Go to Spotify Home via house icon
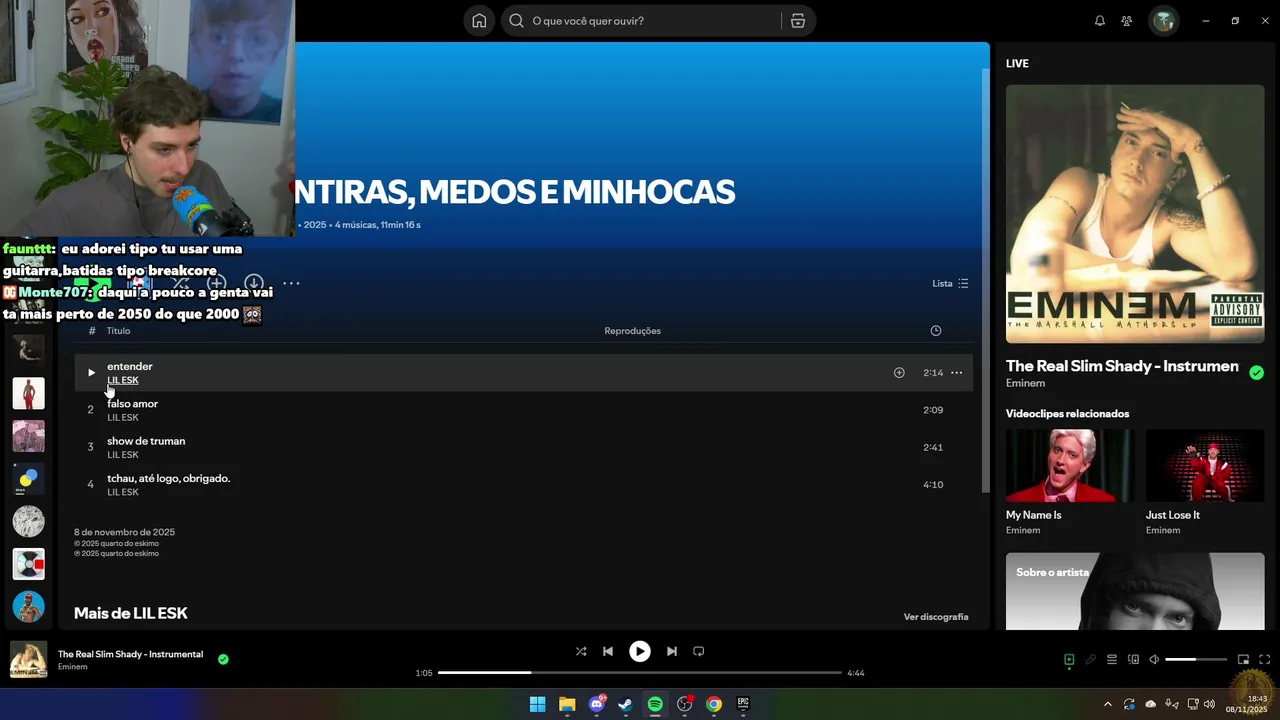 (479, 21)
